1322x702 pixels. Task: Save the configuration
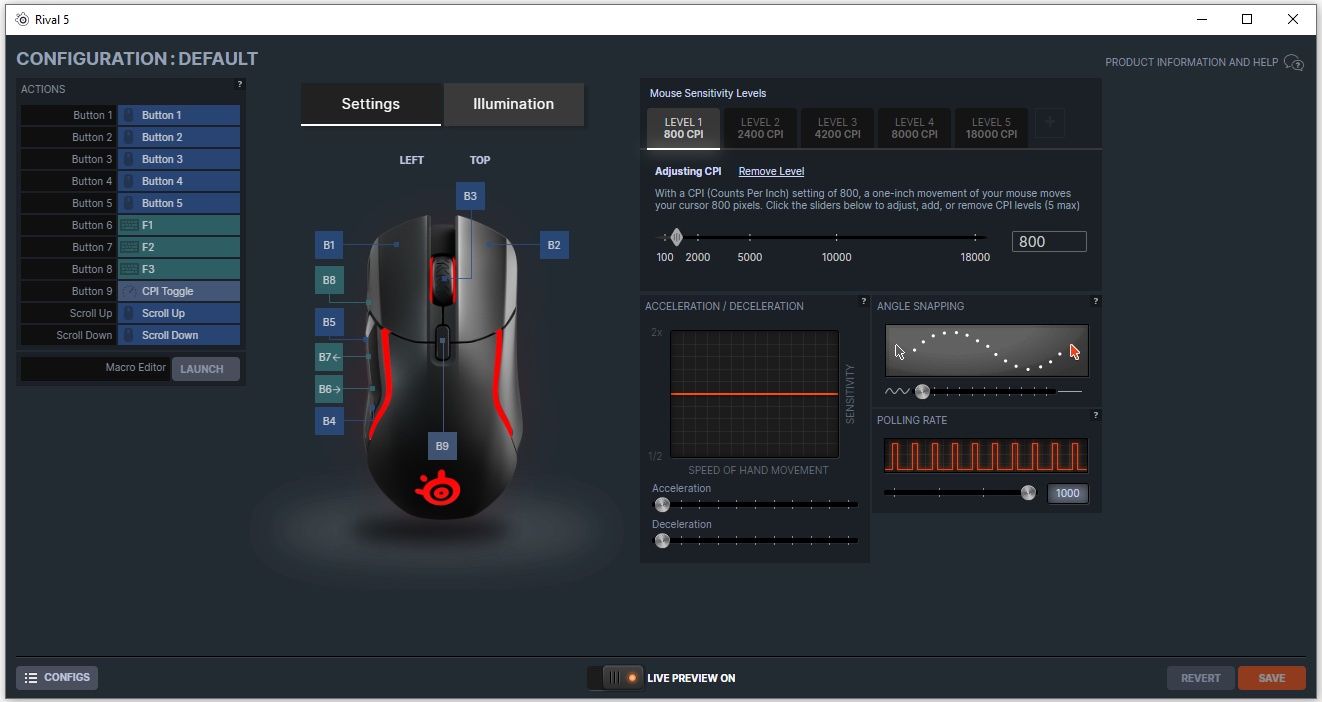[1272, 678]
